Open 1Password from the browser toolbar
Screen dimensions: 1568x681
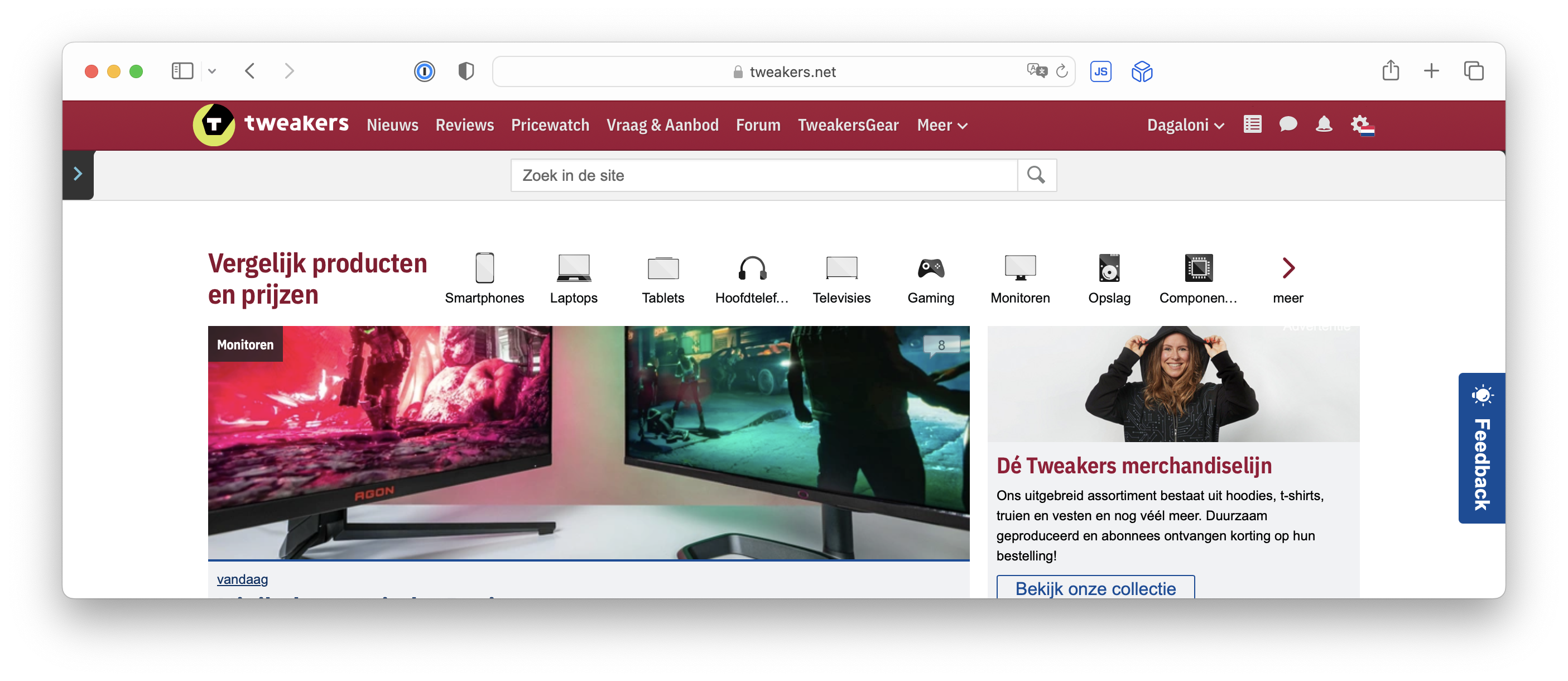coord(425,71)
